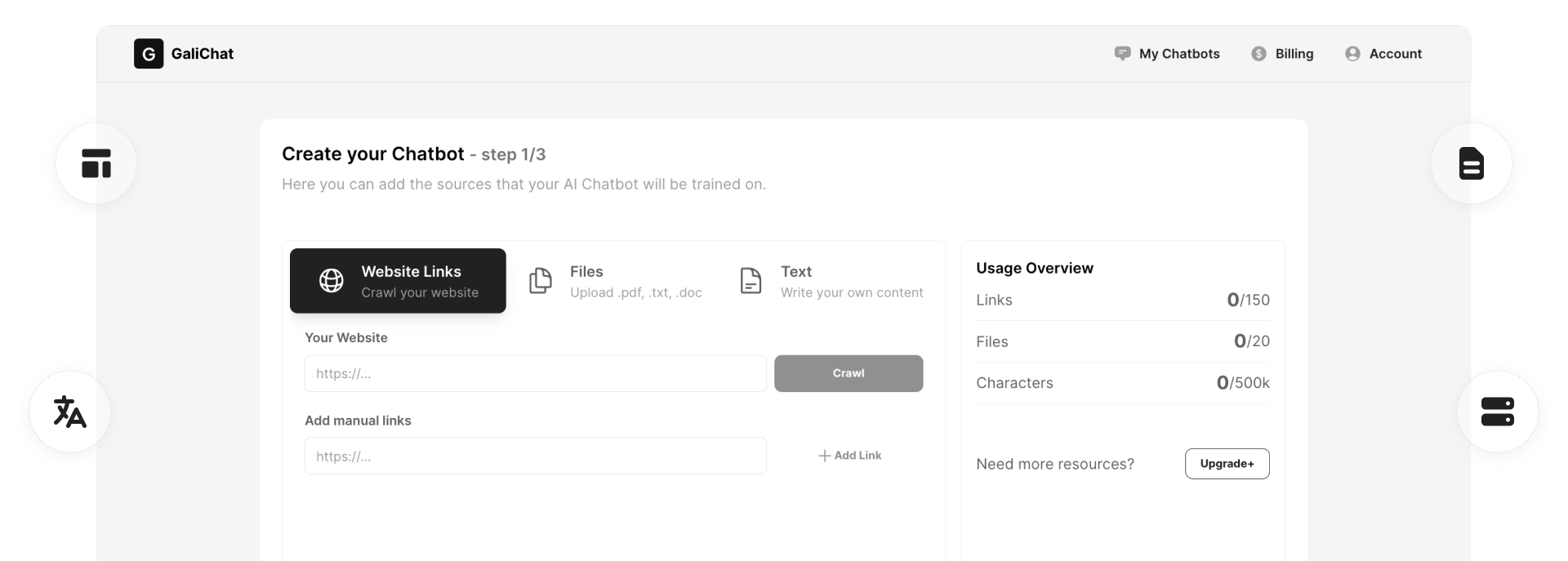The image size is (1568, 561).
Task: Click the document floating icon
Action: (x=1472, y=163)
